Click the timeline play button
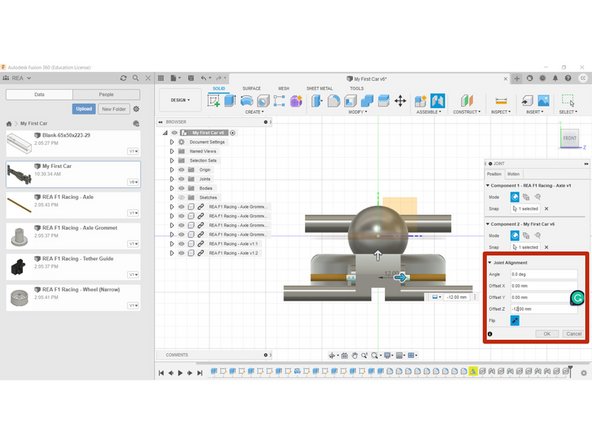The height and width of the screenshot is (444, 592). coord(180,373)
